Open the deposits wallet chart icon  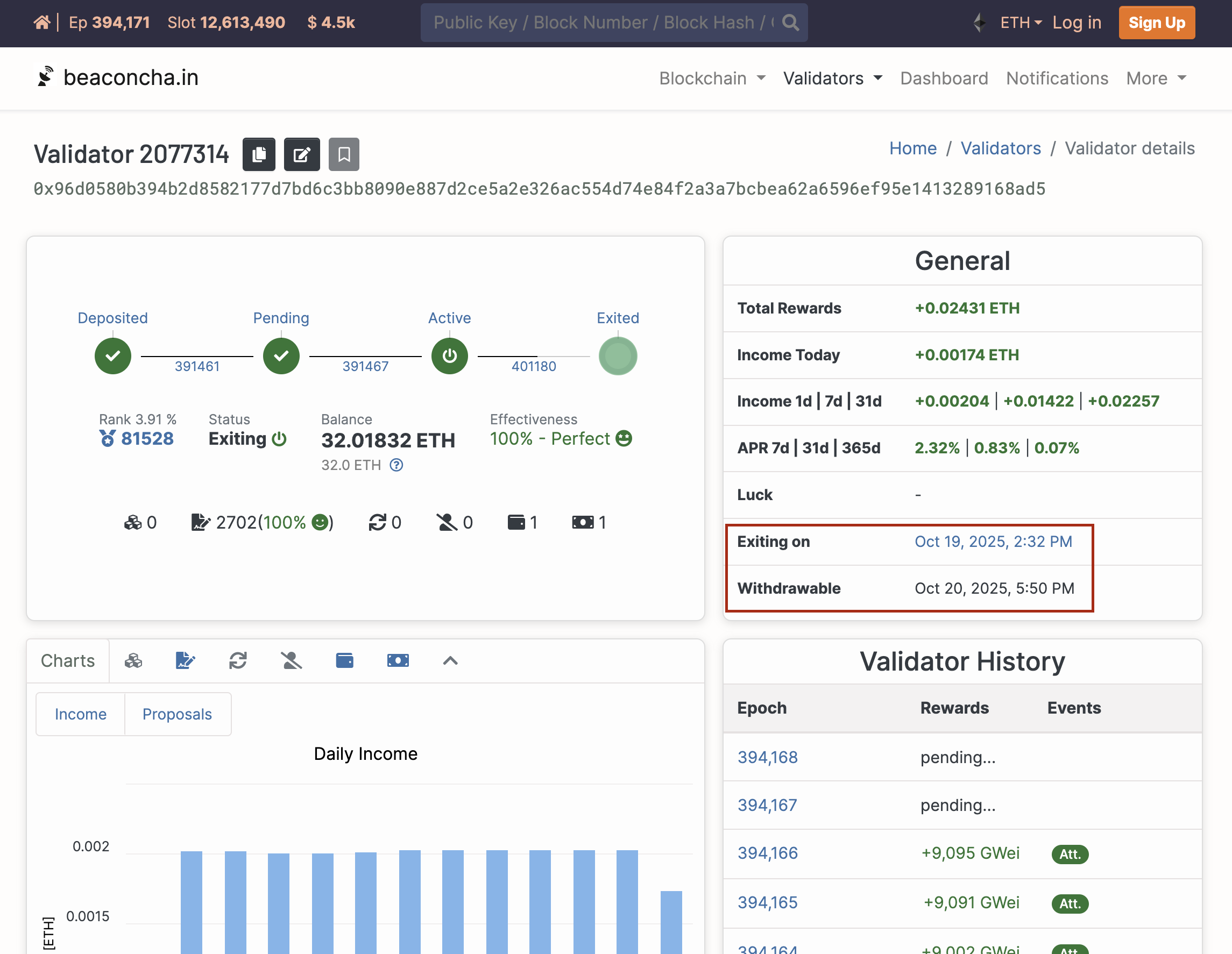coord(345,660)
